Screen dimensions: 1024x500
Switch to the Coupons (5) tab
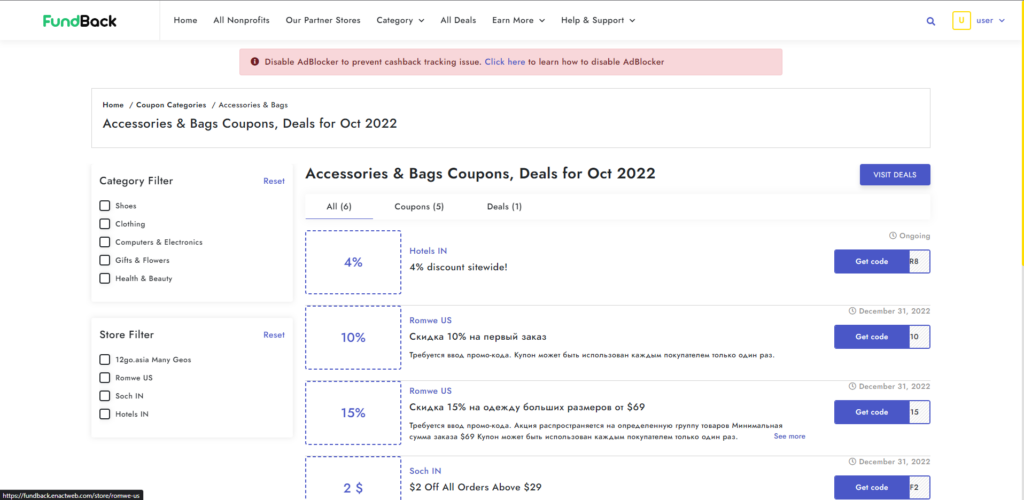click(419, 207)
